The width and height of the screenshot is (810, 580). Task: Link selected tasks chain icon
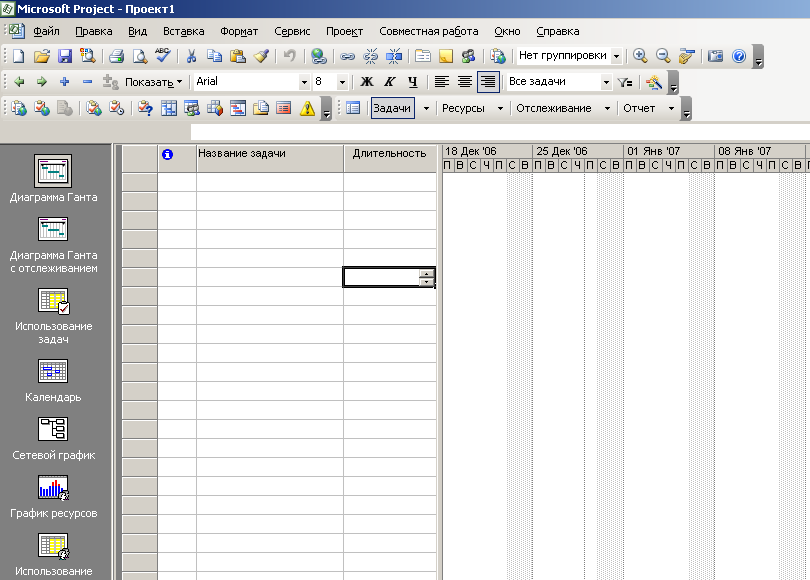(x=347, y=56)
